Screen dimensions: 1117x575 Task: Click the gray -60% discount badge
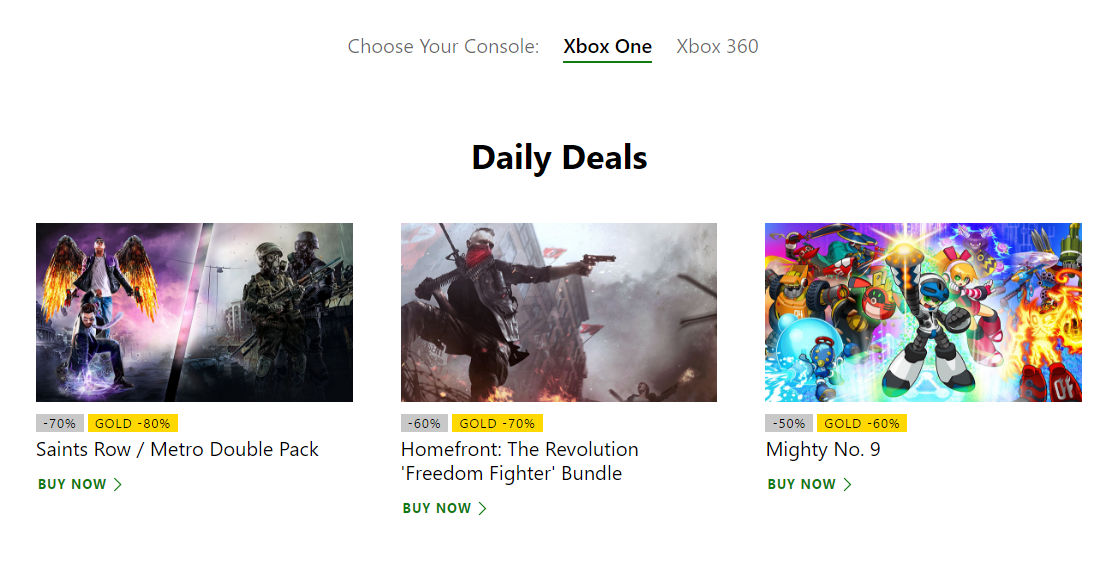[x=424, y=423]
